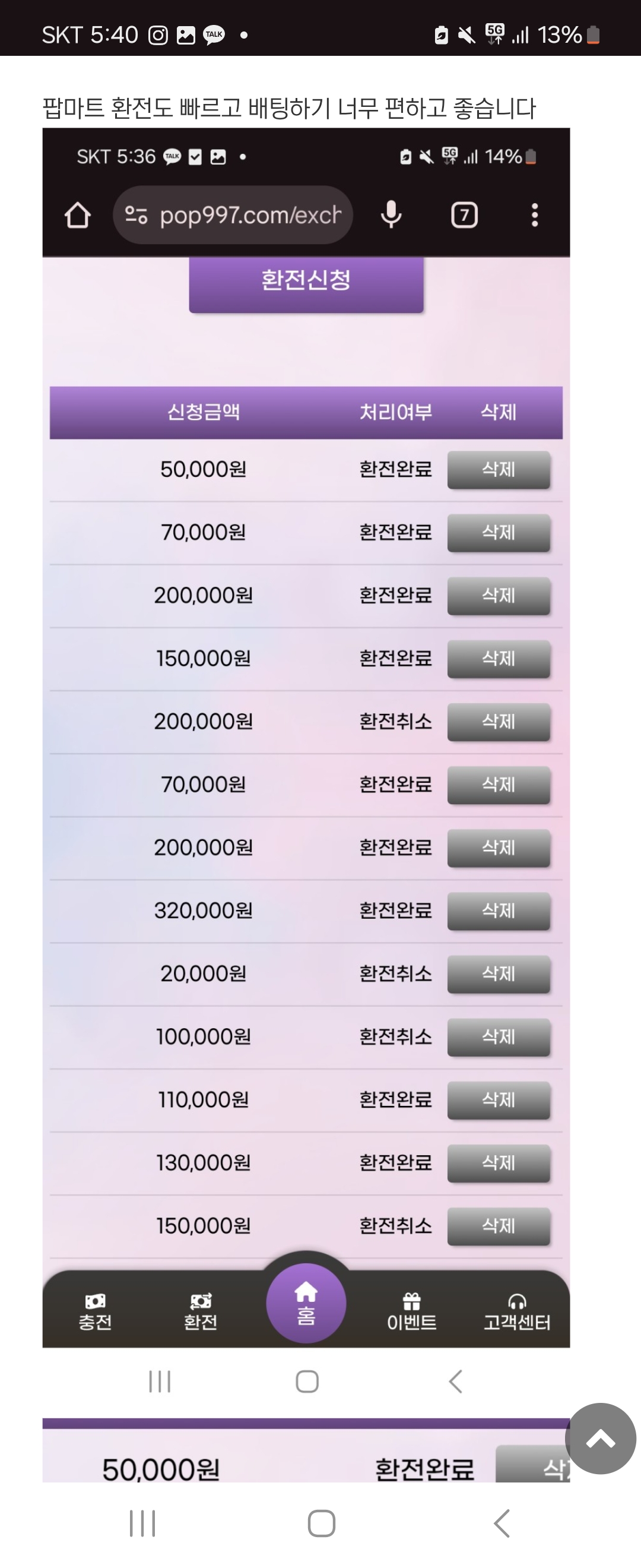Image resolution: width=641 pixels, height=1568 pixels.
Task: Click the 신청금액 column header
Action: coord(204,412)
